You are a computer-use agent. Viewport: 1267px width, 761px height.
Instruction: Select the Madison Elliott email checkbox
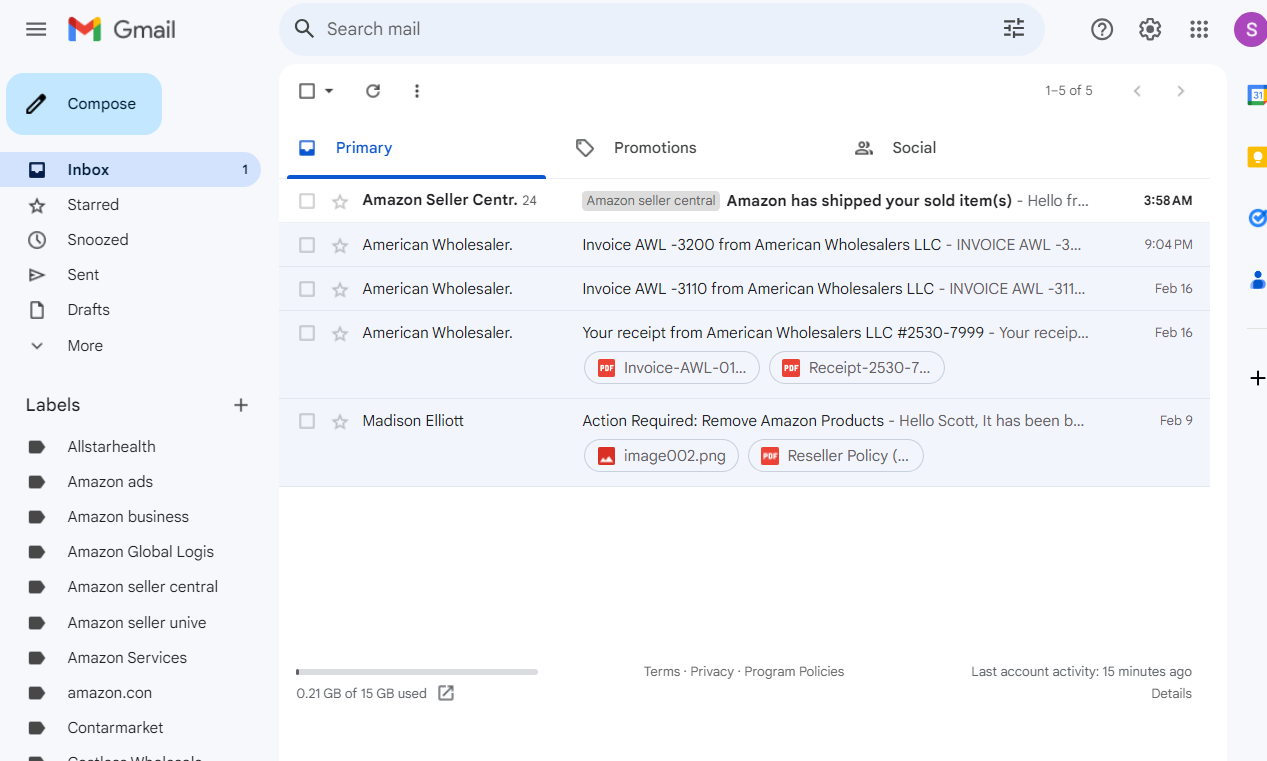point(307,421)
